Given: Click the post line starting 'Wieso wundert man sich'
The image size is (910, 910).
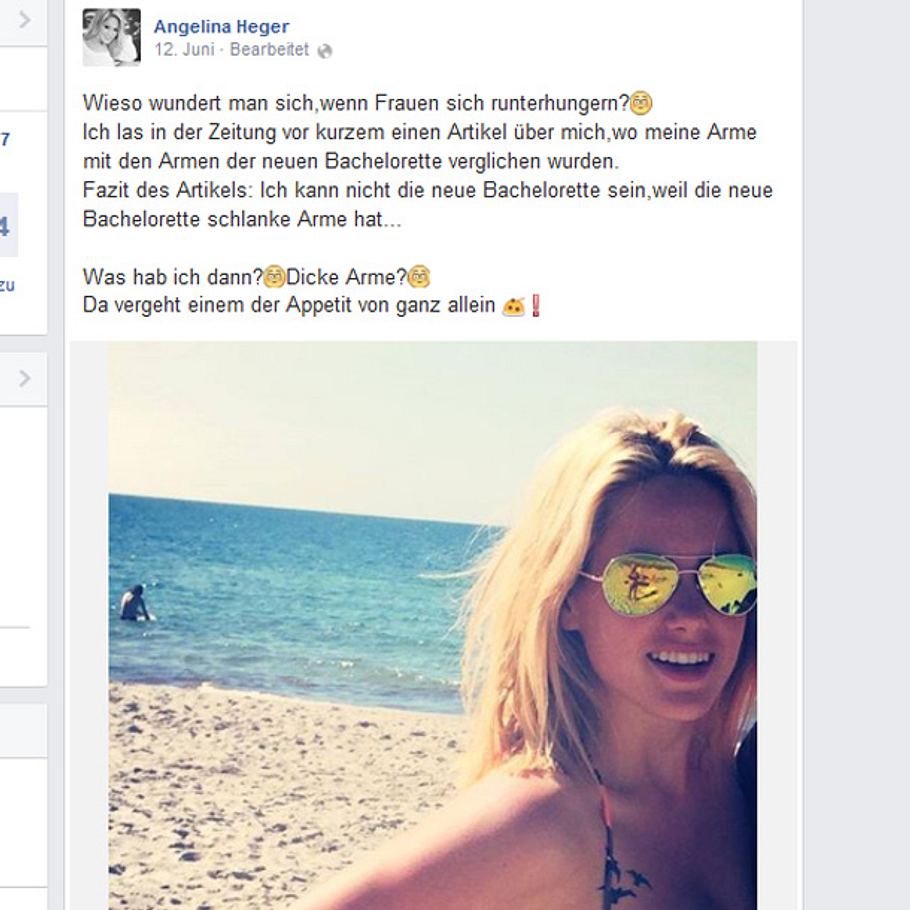Looking at the screenshot, I should (368, 103).
